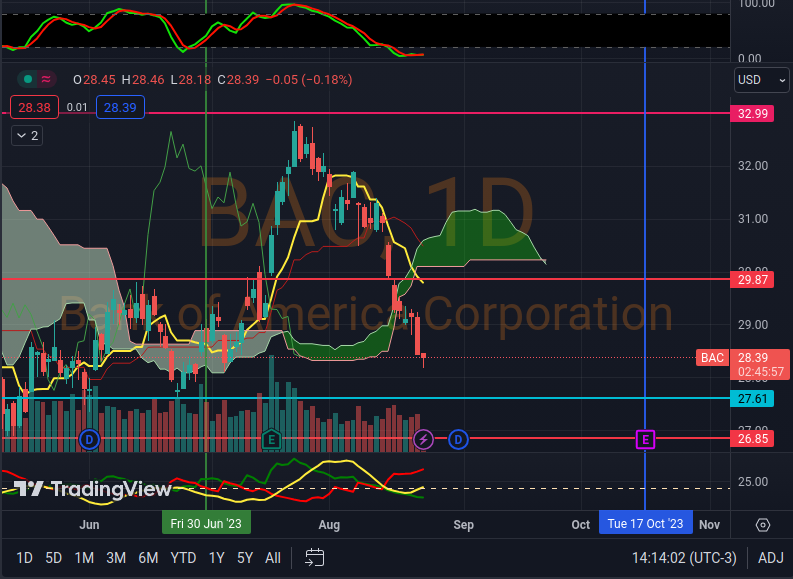Click the Tue 17 Oct '23 date label
The width and height of the screenshot is (793, 579).
pyautogui.click(x=645, y=523)
